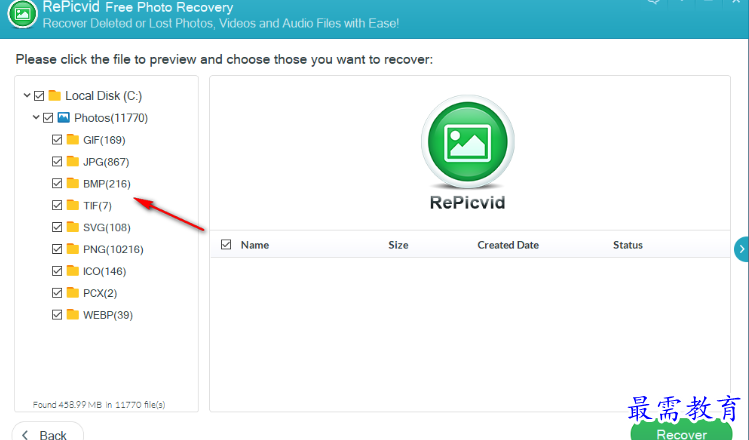
Task: Click the PNG folder icon
Action: (73, 249)
